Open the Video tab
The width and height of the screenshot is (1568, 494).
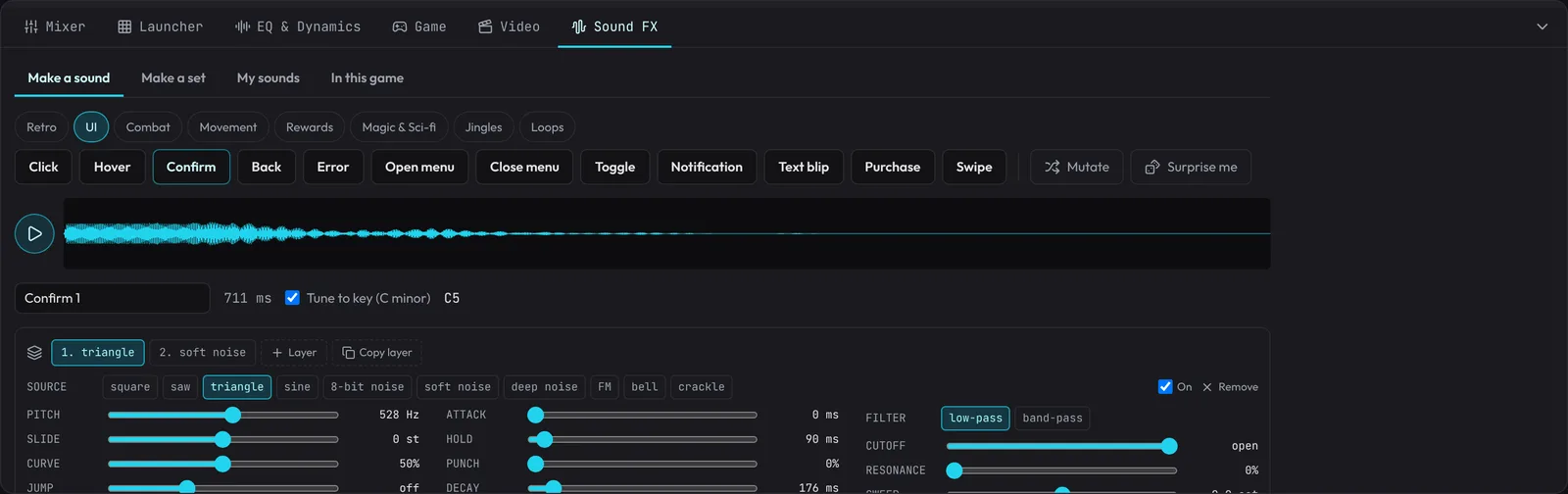pyautogui.click(x=510, y=26)
